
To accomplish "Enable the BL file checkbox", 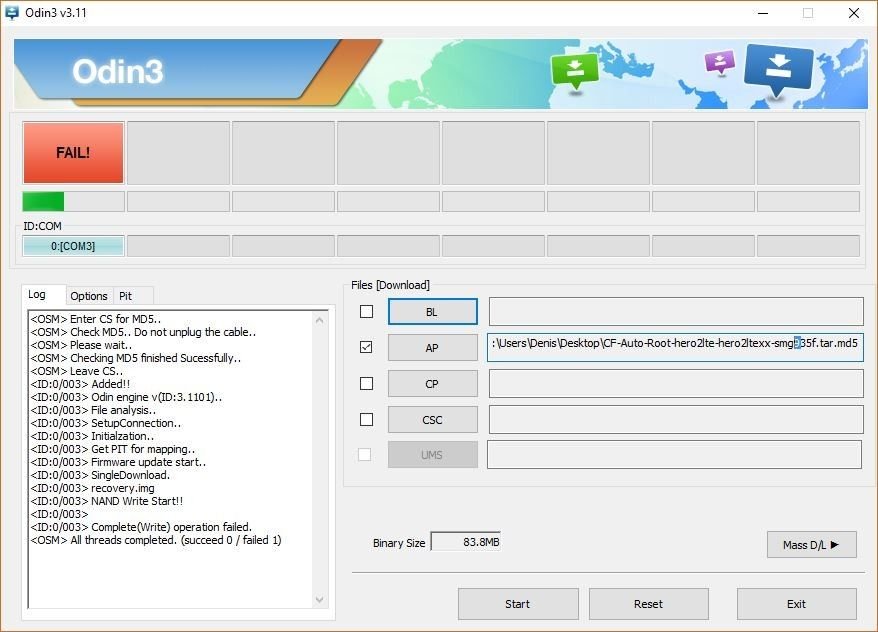I will click(x=366, y=311).
